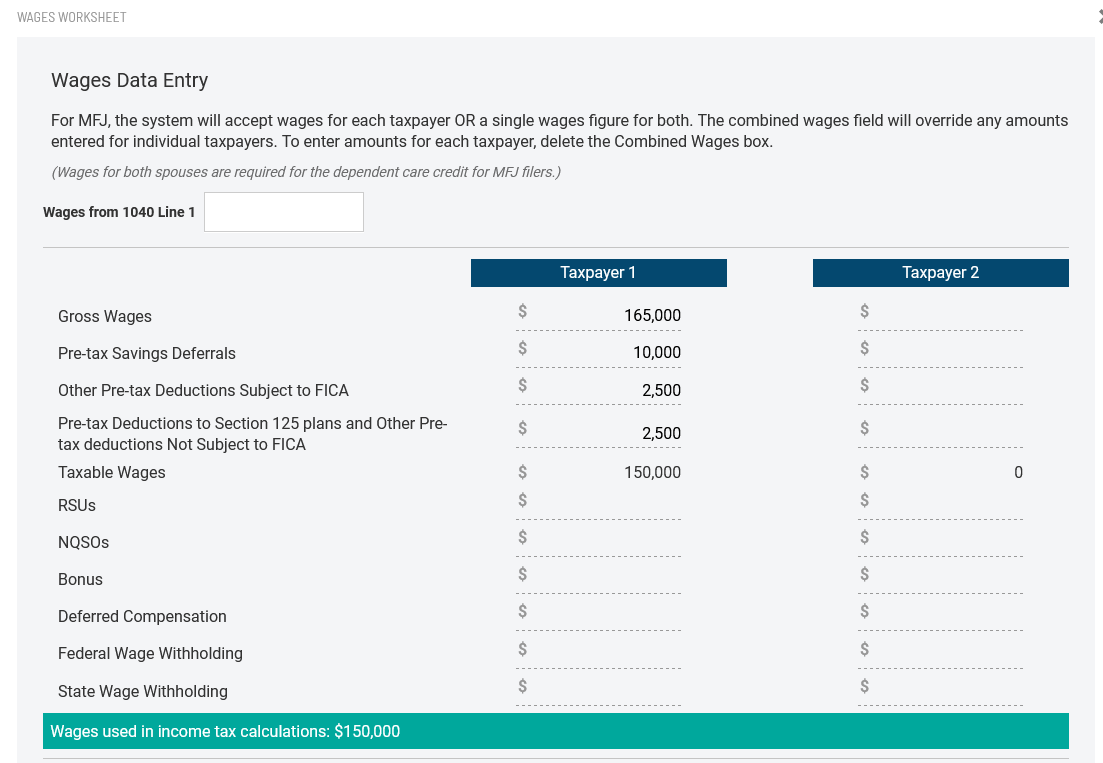The height and width of the screenshot is (763, 1103).
Task: Select the Taxable Wages value for Taxpayer 1
Action: coord(598,471)
